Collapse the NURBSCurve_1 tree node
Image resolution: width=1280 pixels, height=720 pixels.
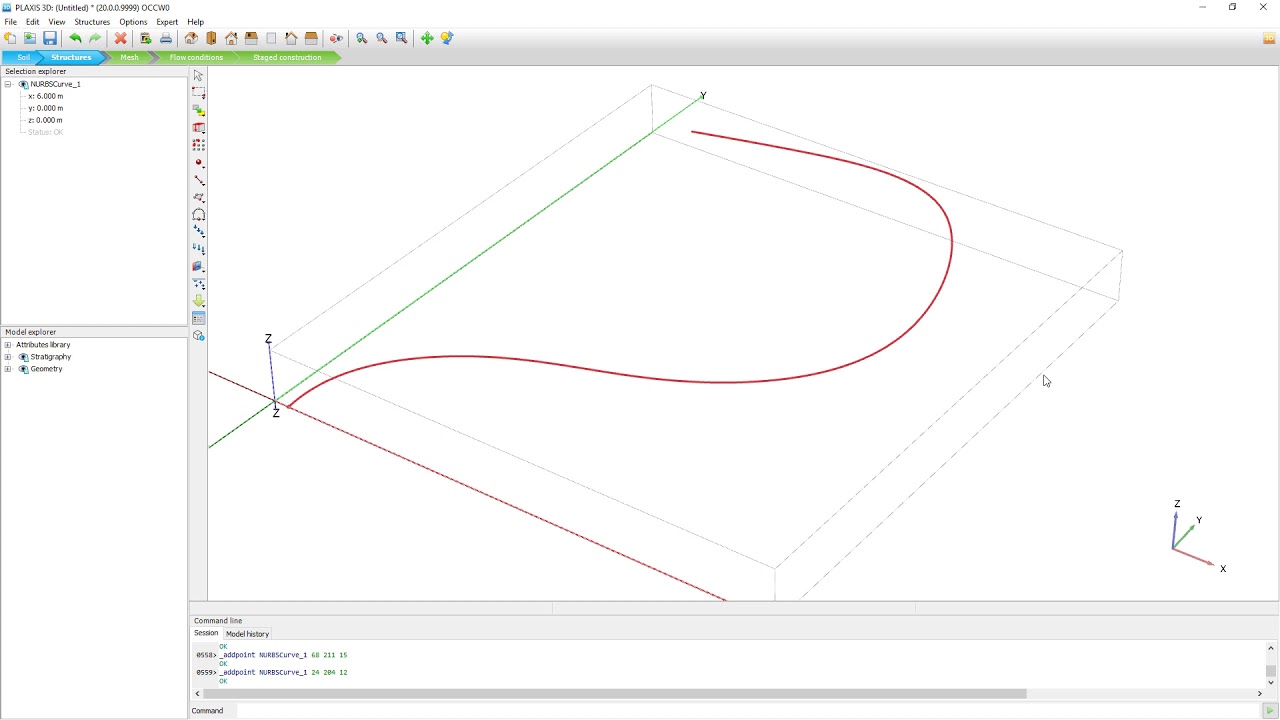point(8,84)
